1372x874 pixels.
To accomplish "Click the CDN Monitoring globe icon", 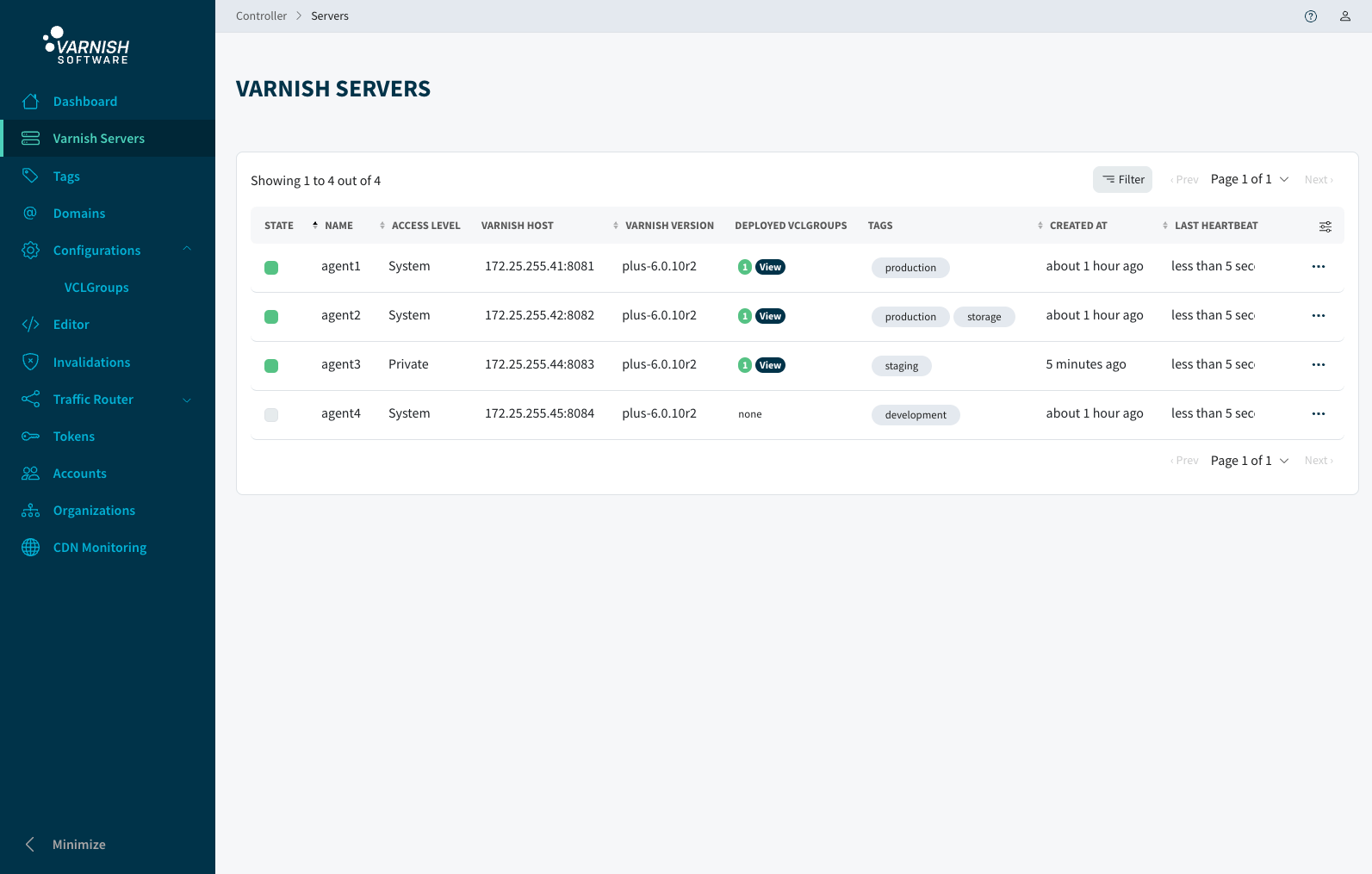I will point(30,548).
